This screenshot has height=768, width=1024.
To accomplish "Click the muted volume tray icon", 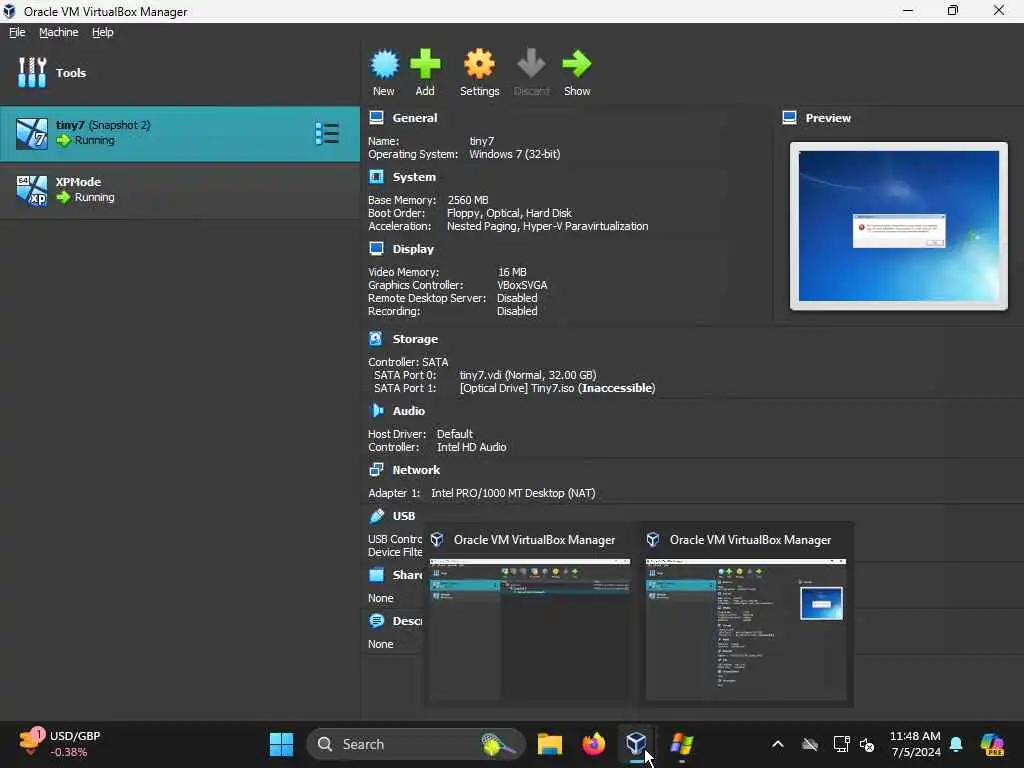I will (x=867, y=744).
